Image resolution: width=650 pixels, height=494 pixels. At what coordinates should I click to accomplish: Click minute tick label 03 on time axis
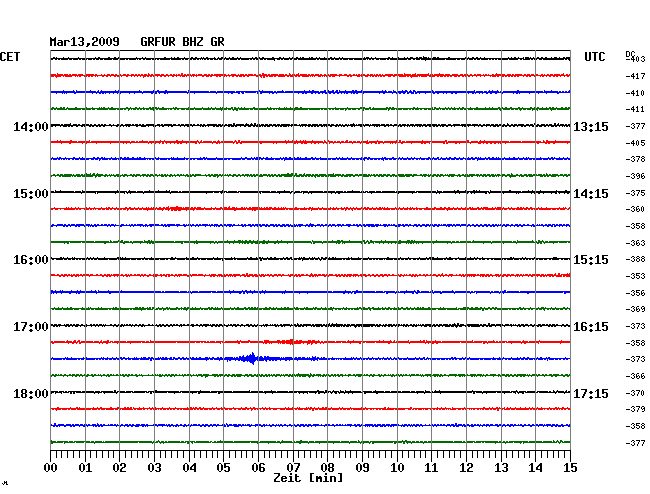pos(154,467)
